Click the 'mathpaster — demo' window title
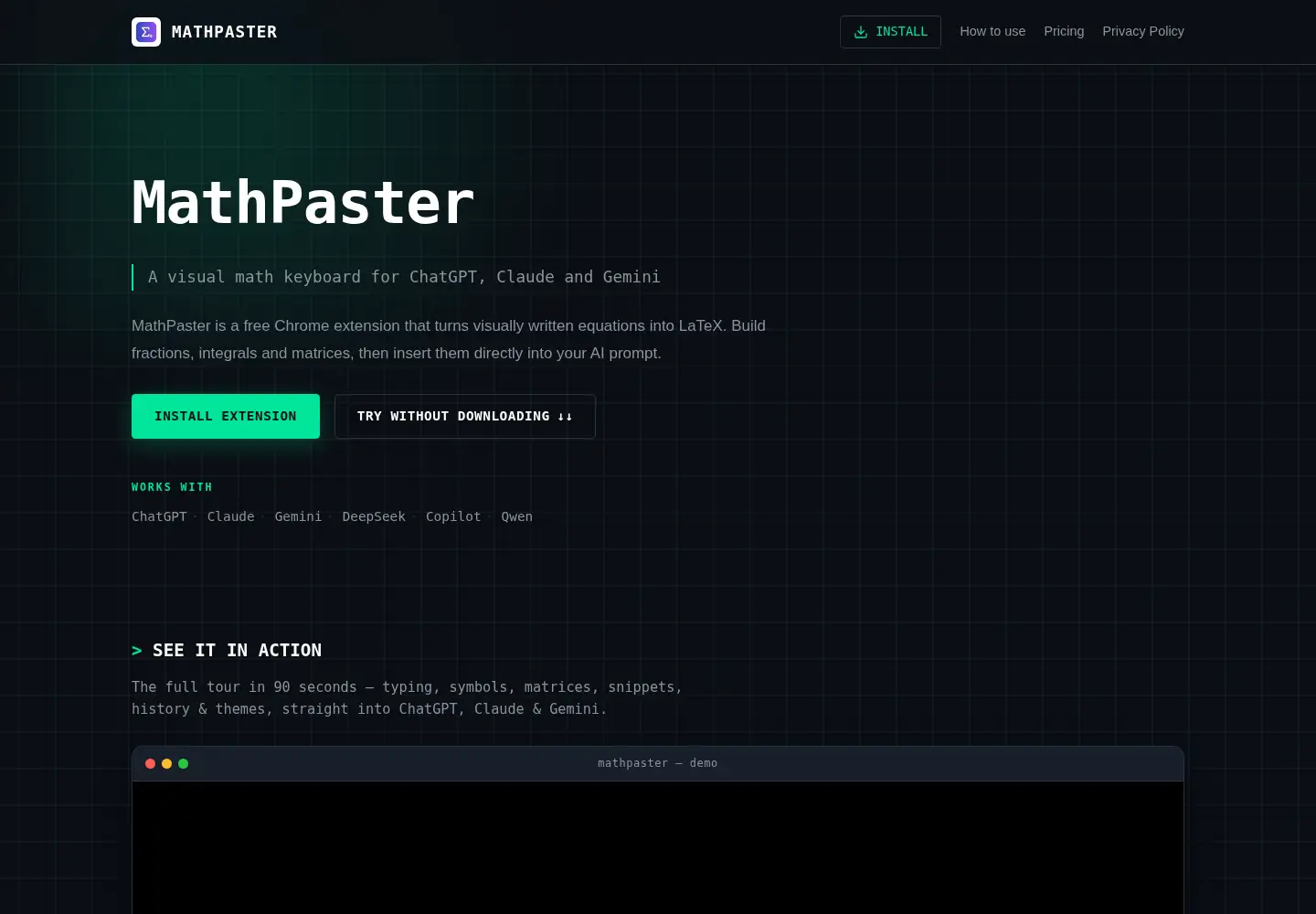Viewport: 1316px width, 914px height. pyautogui.click(x=658, y=763)
